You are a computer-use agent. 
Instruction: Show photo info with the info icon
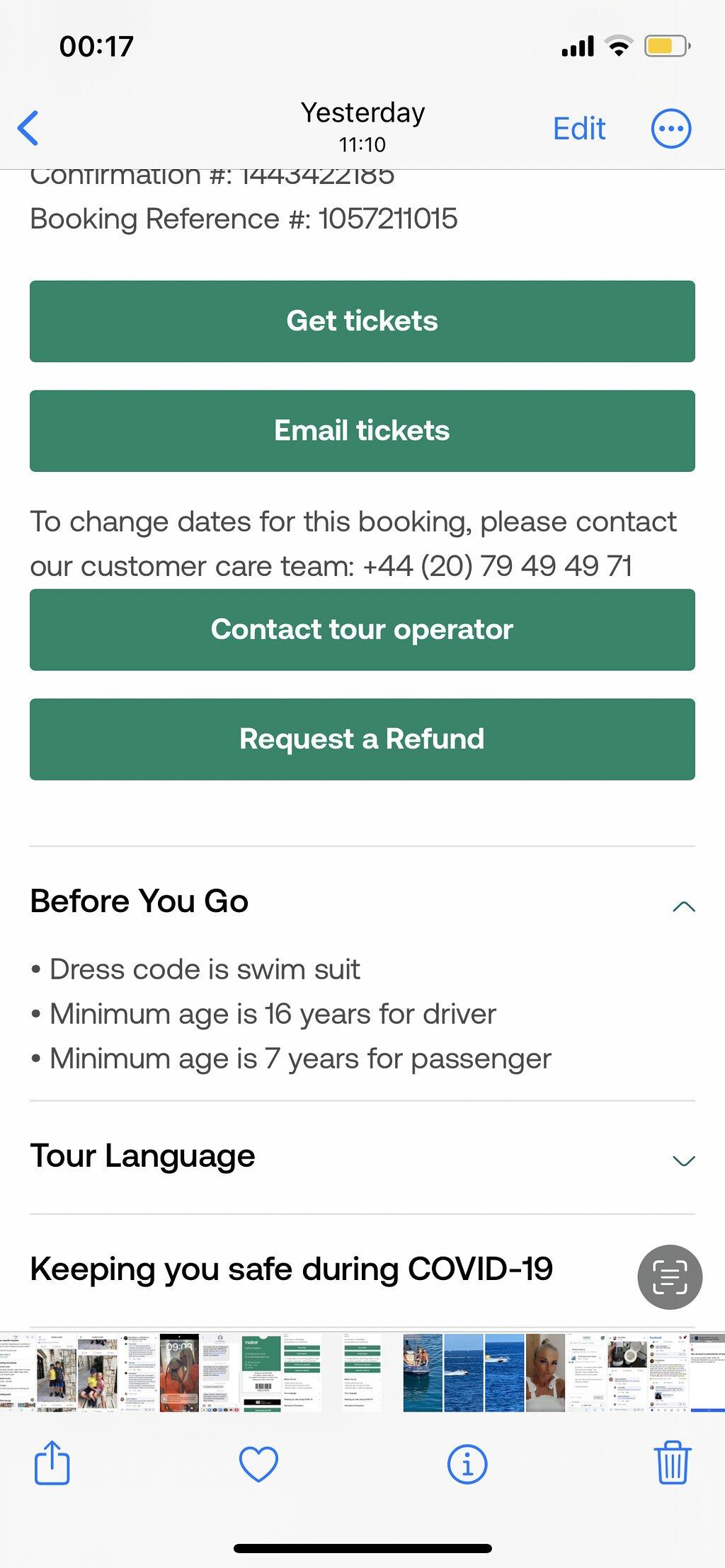pyautogui.click(x=467, y=1464)
